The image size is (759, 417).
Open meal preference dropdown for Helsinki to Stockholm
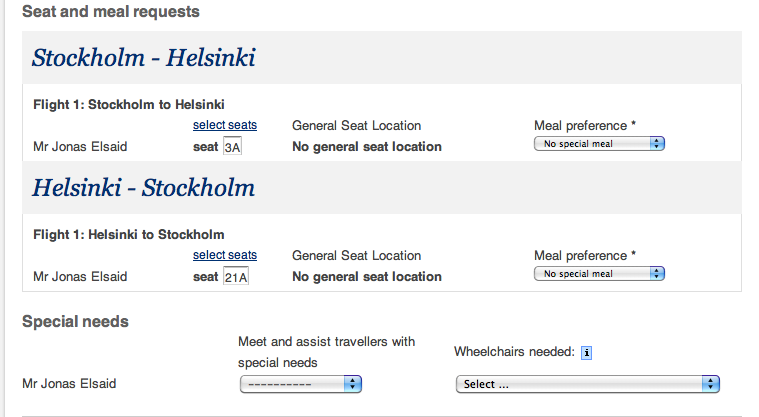coord(599,274)
